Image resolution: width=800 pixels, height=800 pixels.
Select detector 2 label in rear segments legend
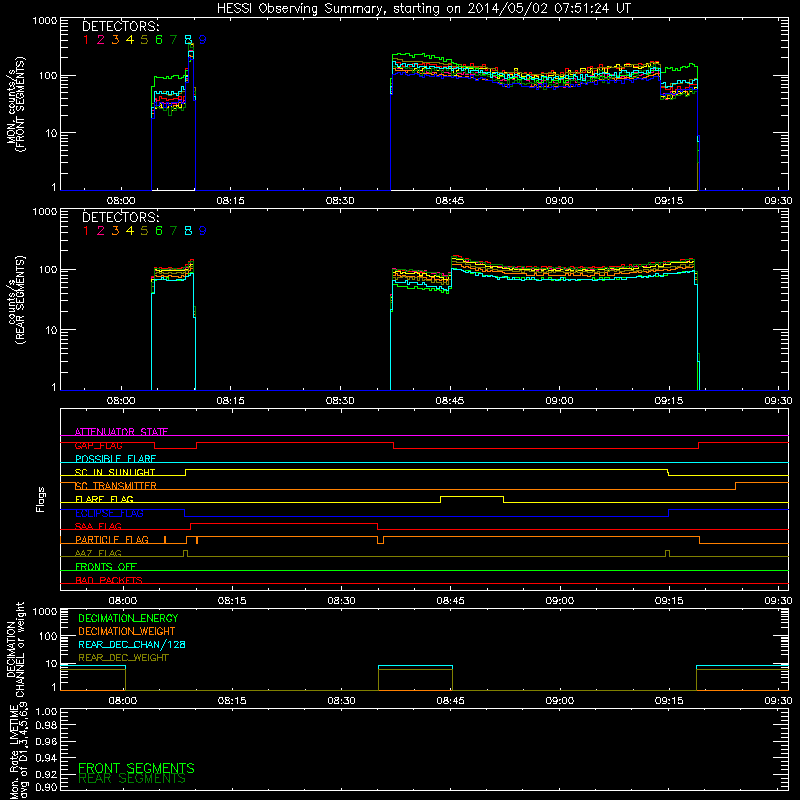click(101, 231)
